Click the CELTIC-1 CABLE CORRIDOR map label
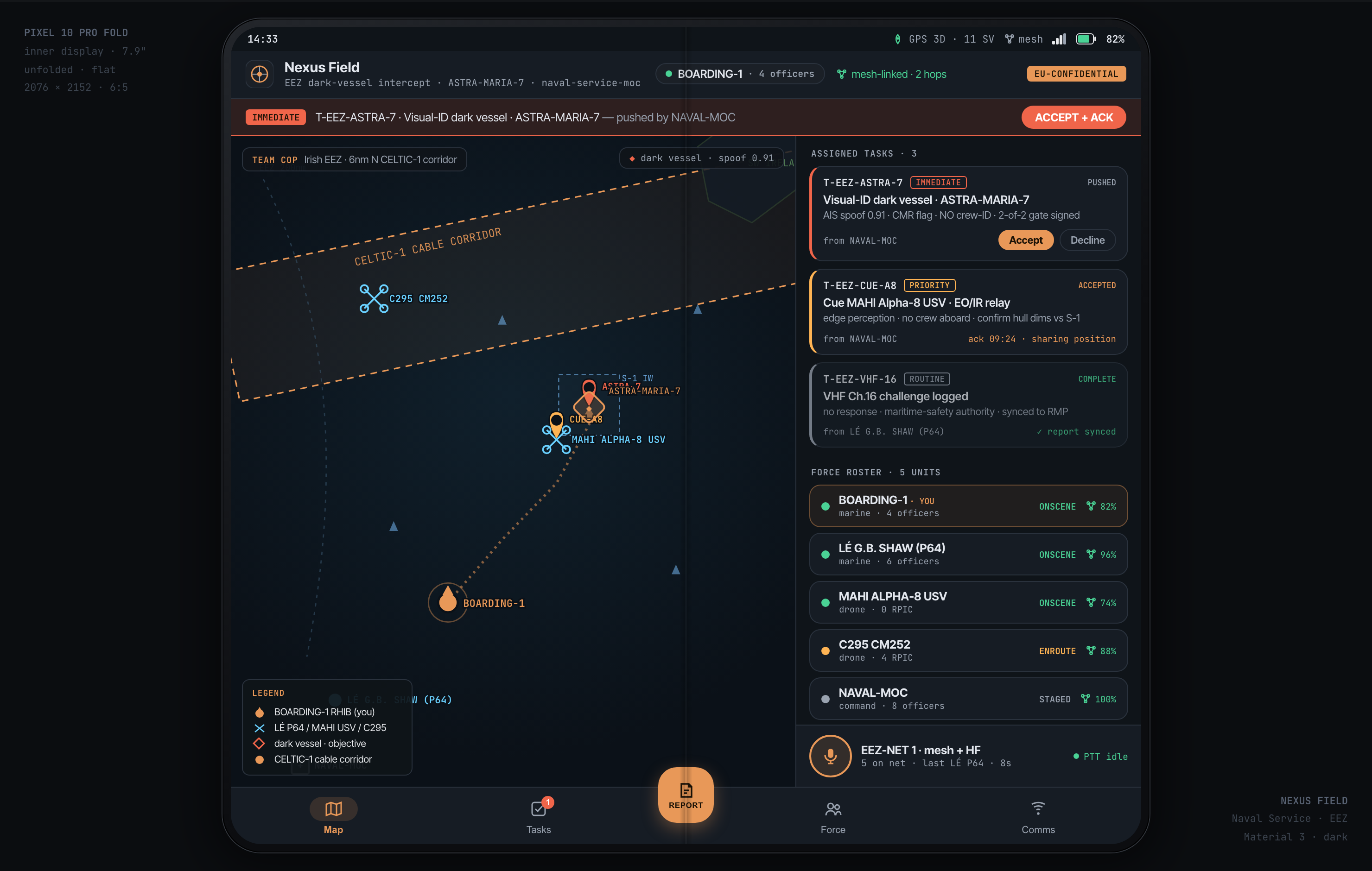 coord(428,246)
